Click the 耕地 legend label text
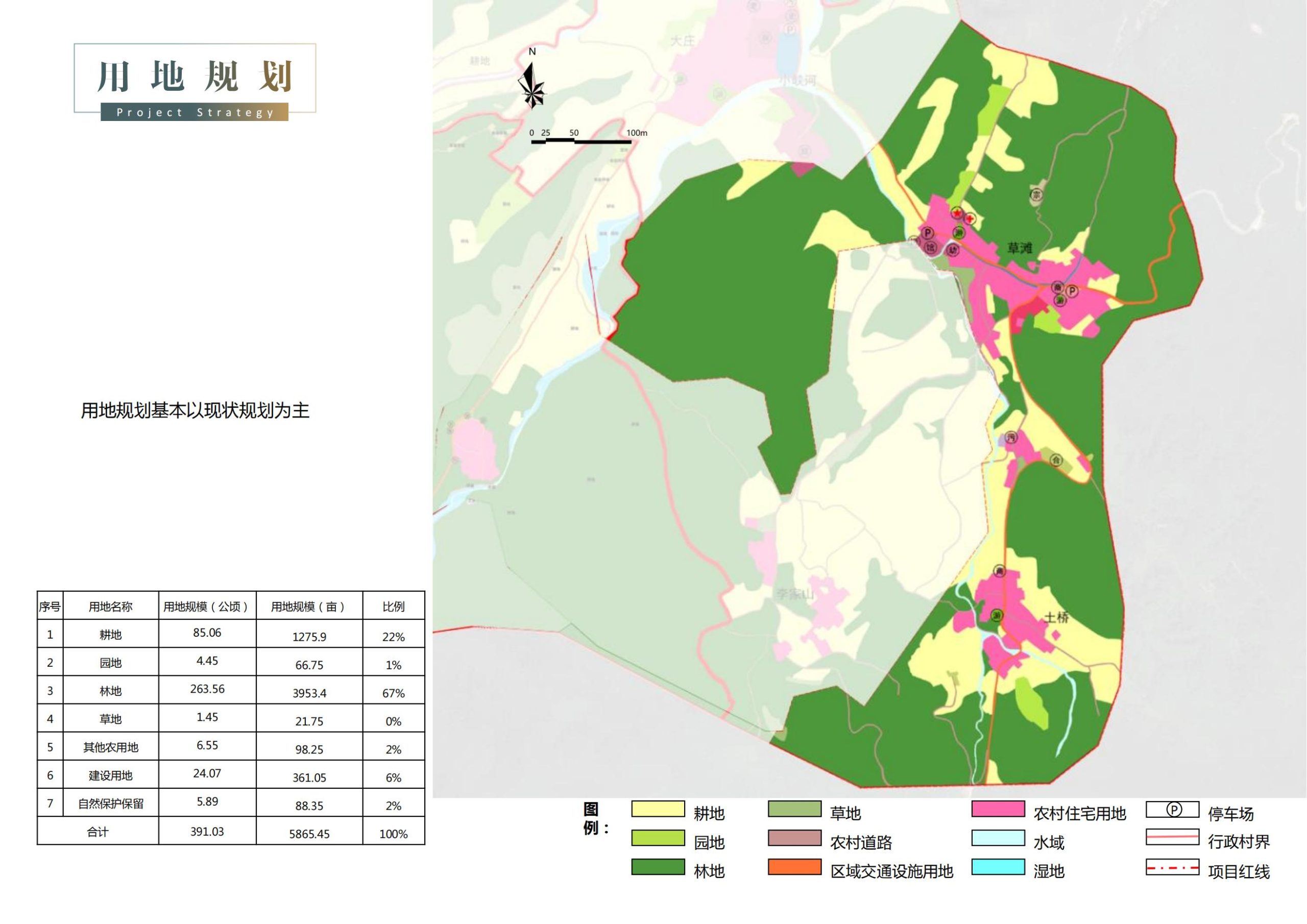This screenshot has height=924, width=1307. pyautogui.click(x=709, y=814)
